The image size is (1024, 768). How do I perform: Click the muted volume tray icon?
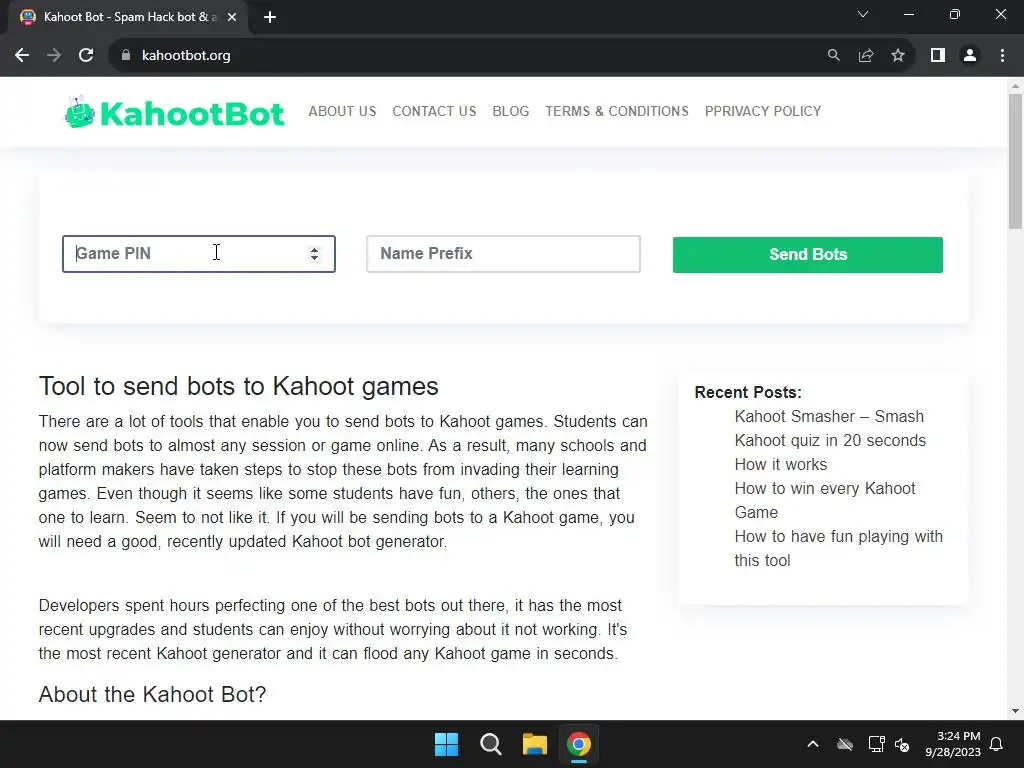point(902,744)
